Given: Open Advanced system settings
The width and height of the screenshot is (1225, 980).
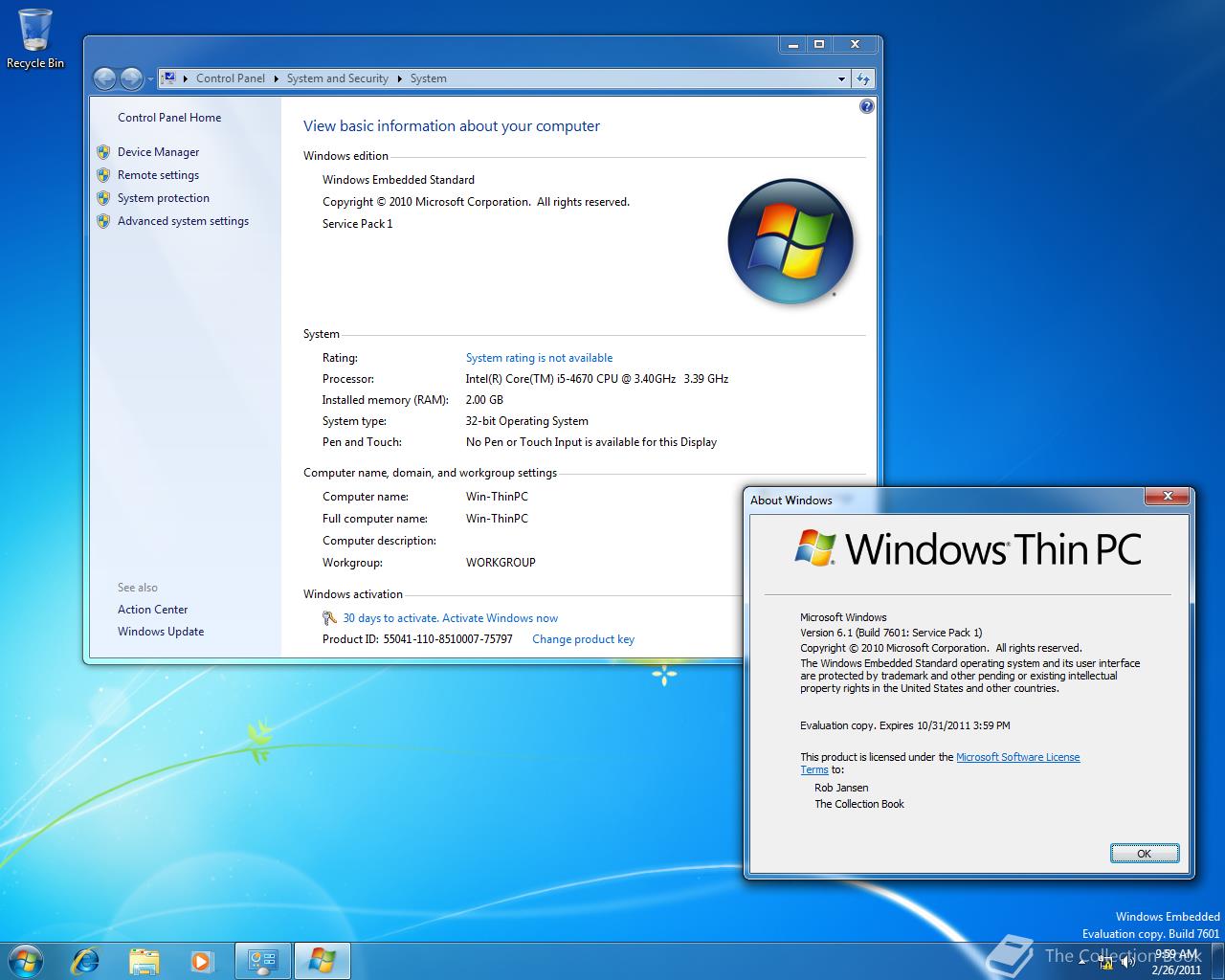Looking at the screenshot, I should click(183, 221).
